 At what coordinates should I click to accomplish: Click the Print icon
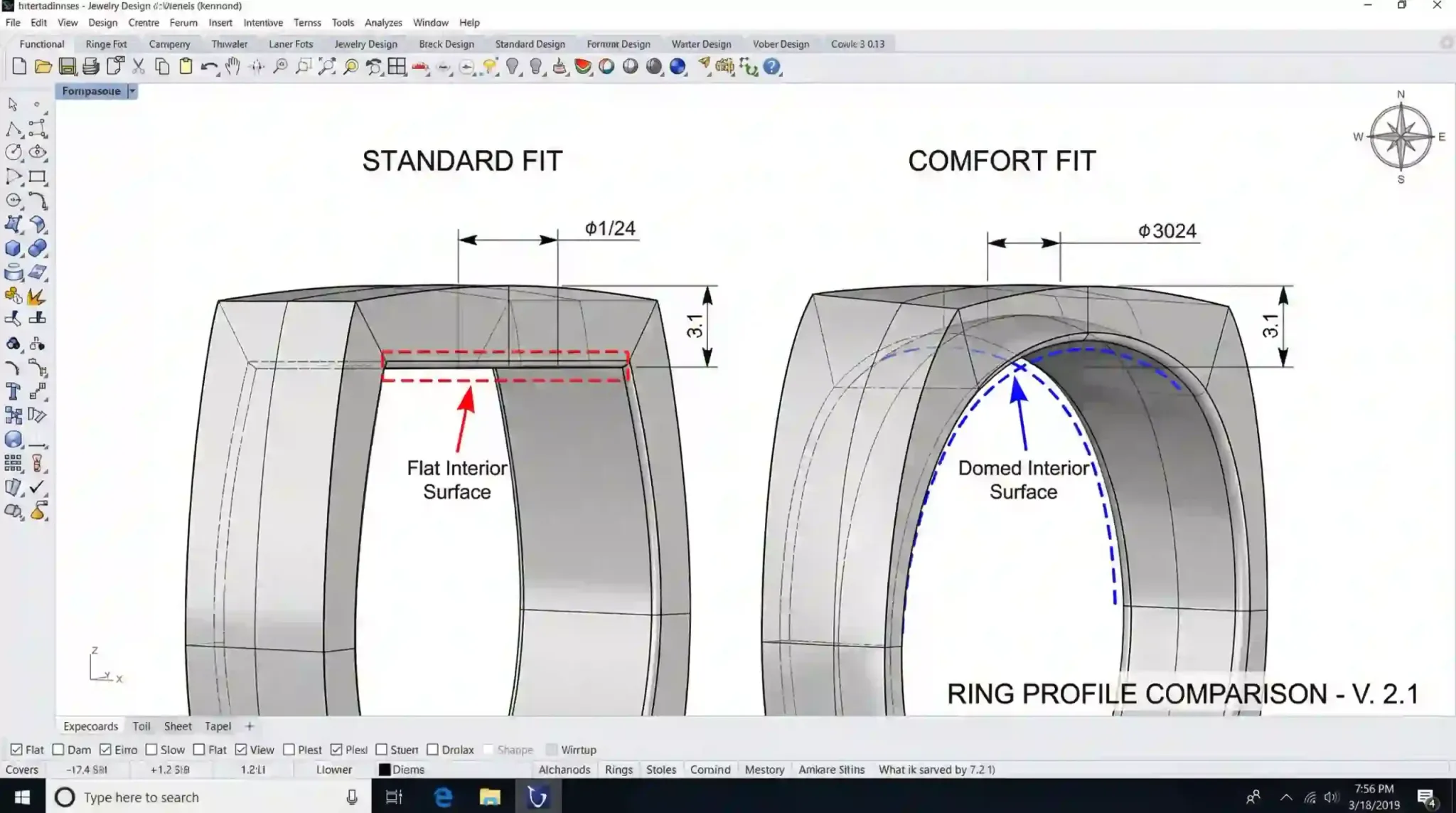pos(91,67)
